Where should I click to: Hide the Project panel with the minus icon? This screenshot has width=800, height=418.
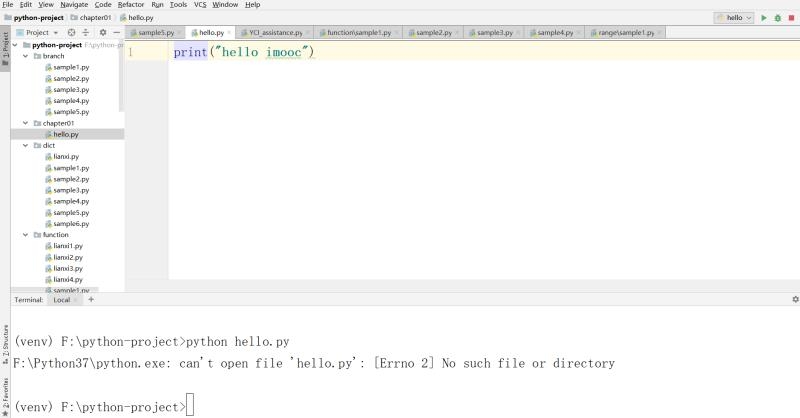click(x=116, y=32)
